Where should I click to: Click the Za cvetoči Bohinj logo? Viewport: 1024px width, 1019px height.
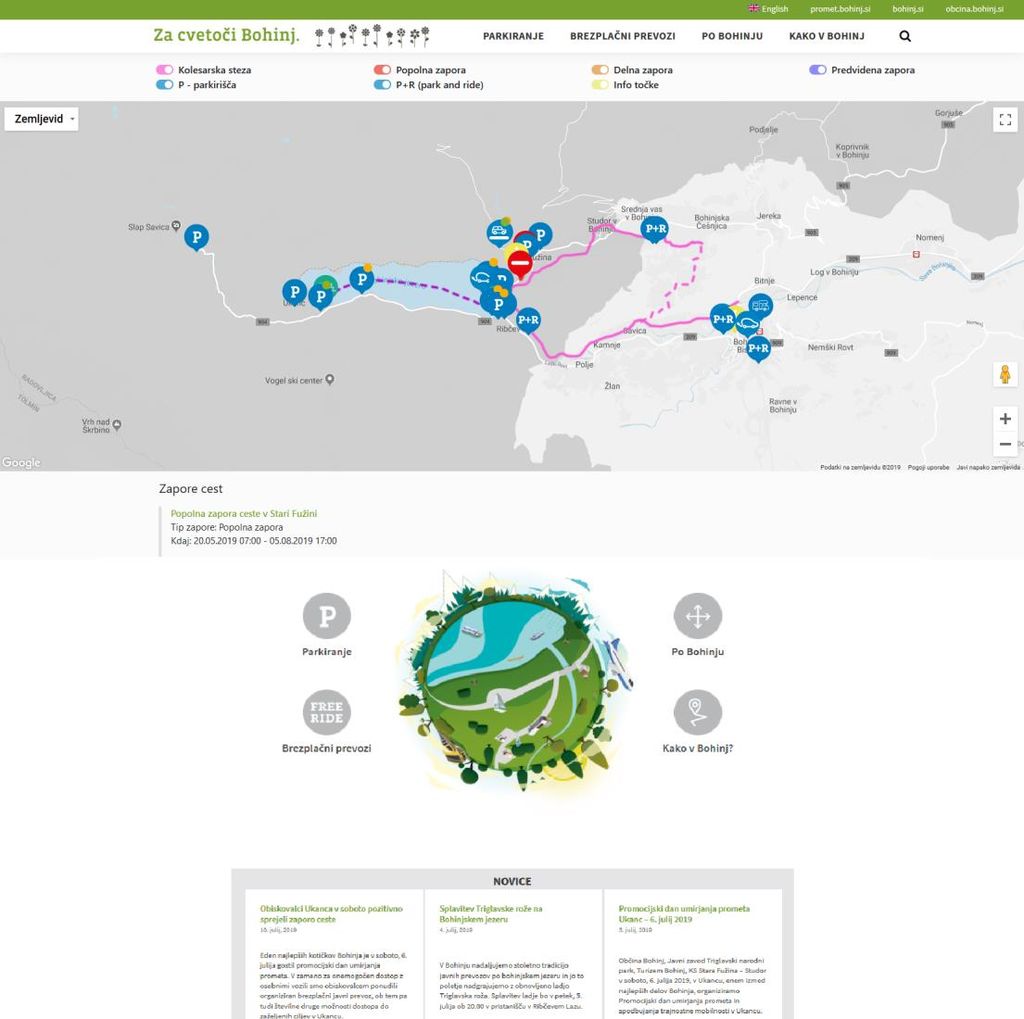tap(226, 35)
